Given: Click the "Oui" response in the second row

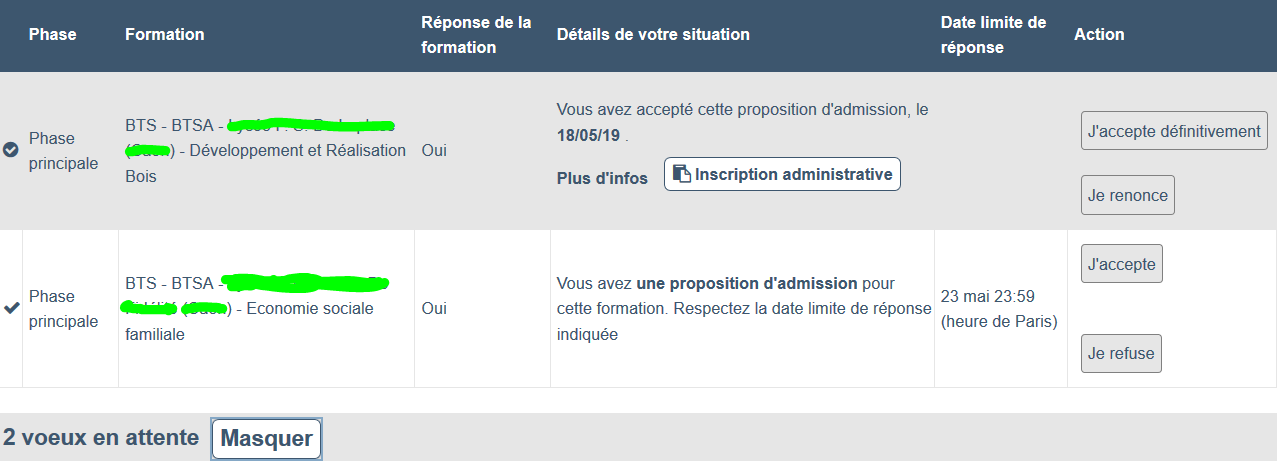Looking at the screenshot, I should pos(434,308).
